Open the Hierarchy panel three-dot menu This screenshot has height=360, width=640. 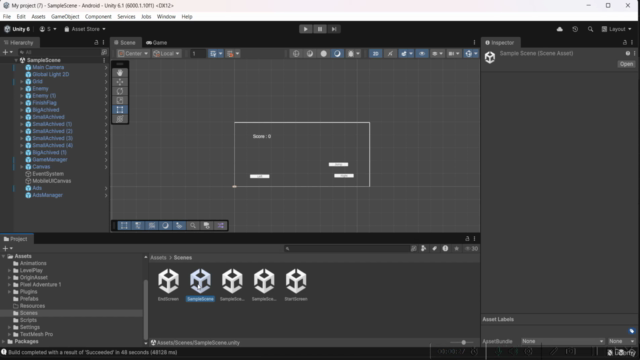pyautogui.click(x=103, y=42)
